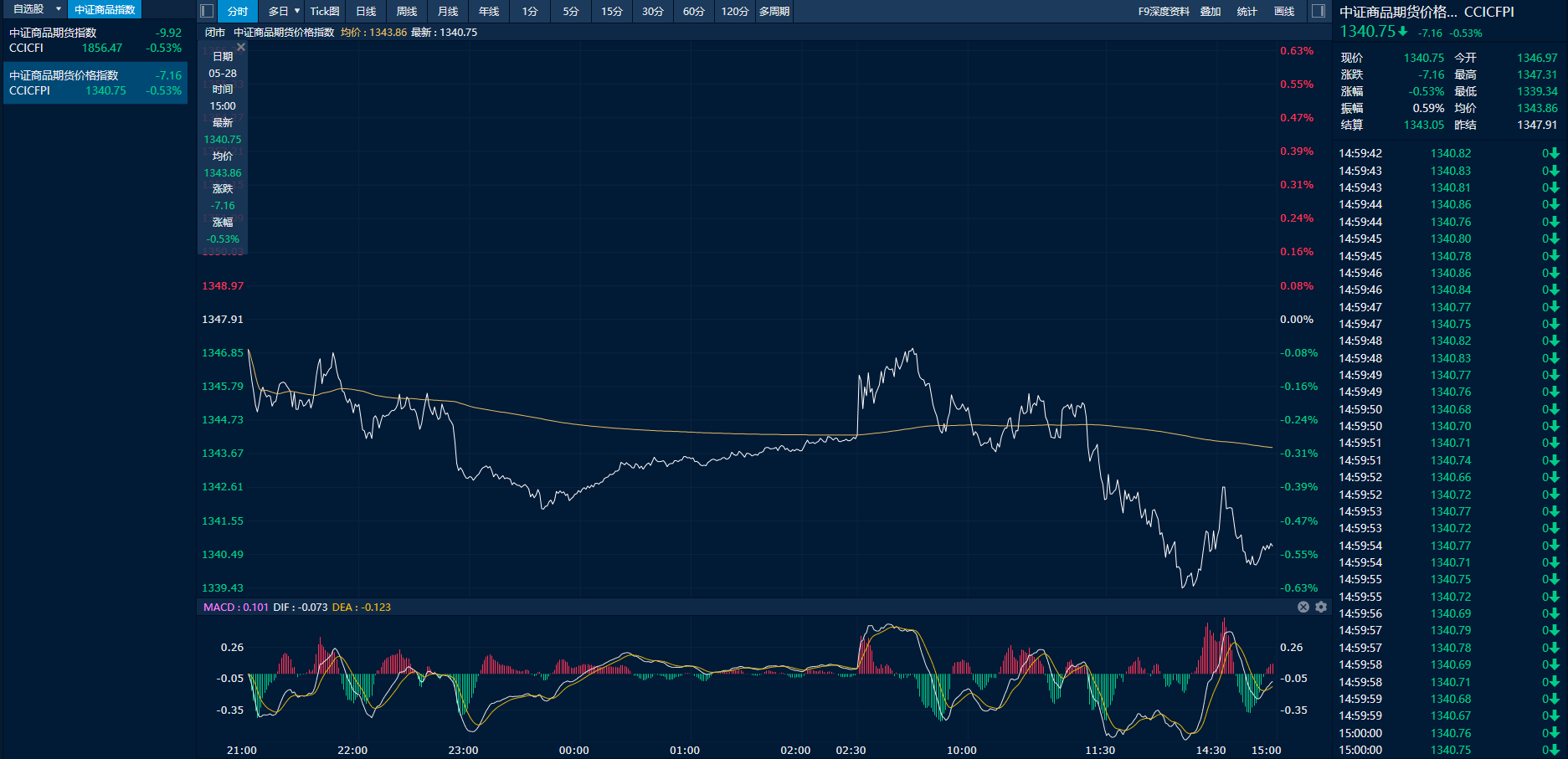Switch to the 中证商品指数 tab
1568x759 pixels.
tap(105, 9)
